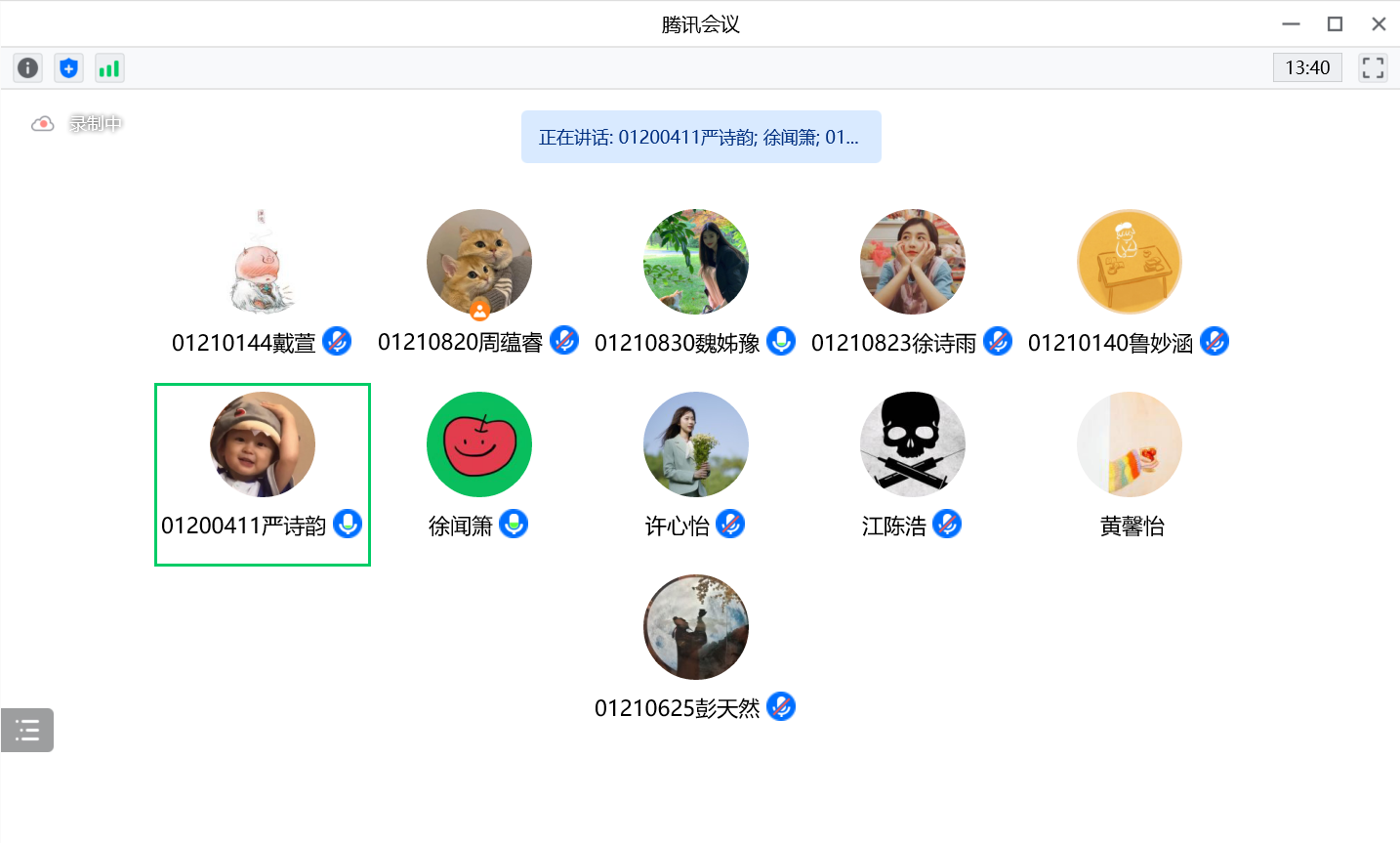The image size is (1400, 843).
Task: Select the red apple avatar of 徐闻箫
Action: [x=479, y=444]
